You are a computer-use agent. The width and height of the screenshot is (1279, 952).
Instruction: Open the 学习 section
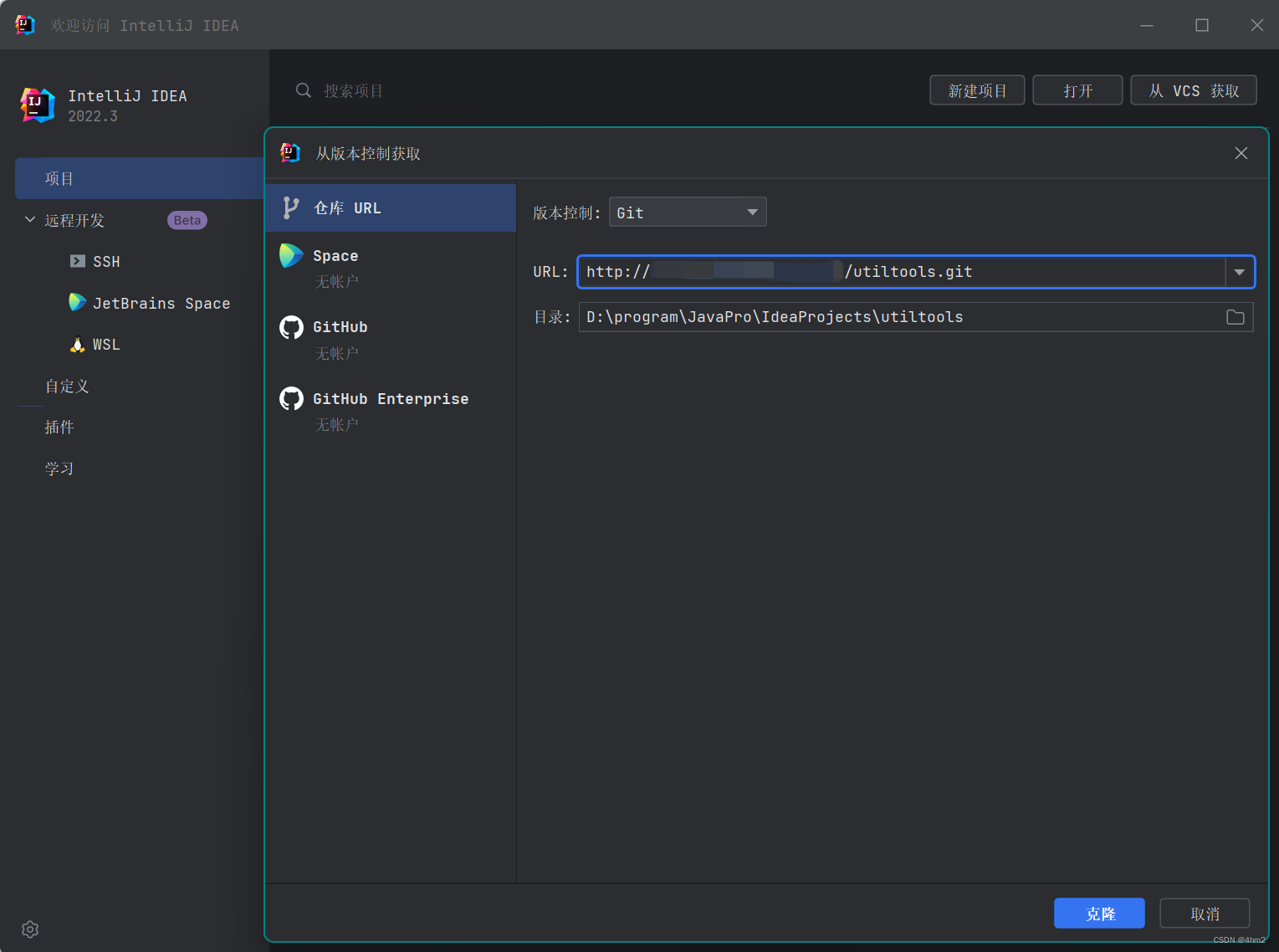tap(59, 469)
